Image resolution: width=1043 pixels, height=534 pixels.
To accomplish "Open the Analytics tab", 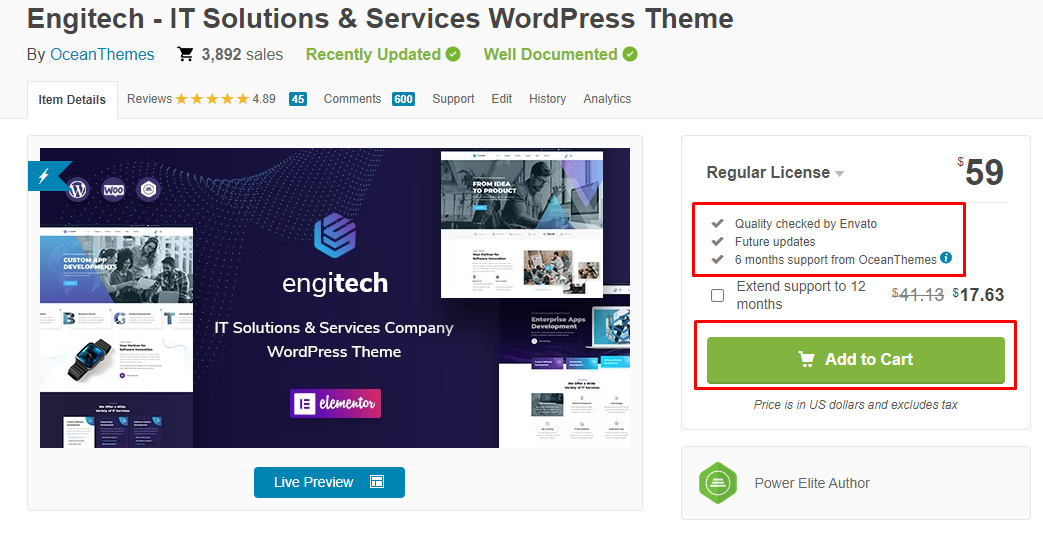I will click(607, 98).
